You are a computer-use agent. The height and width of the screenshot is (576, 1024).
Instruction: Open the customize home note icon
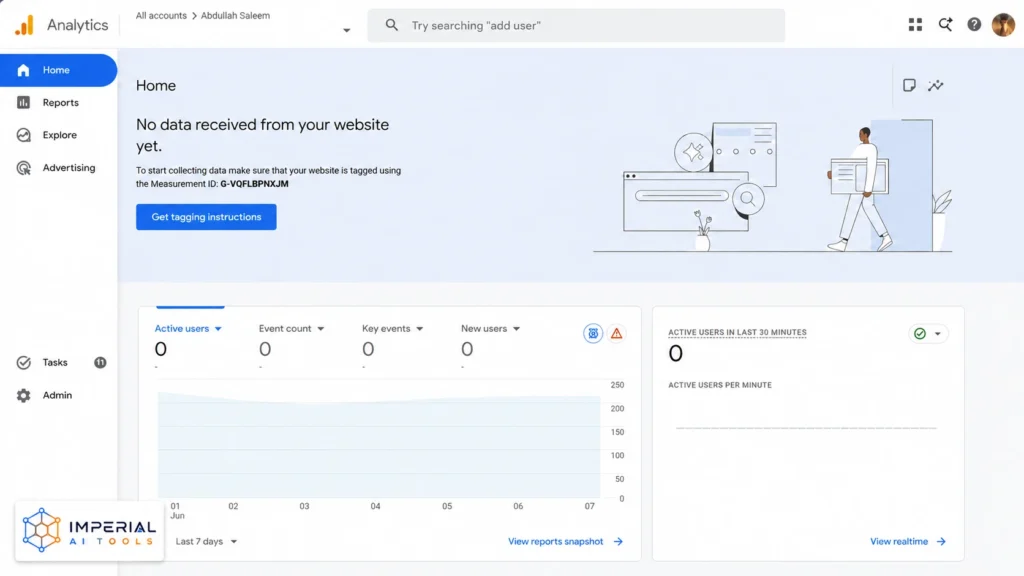click(x=909, y=86)
